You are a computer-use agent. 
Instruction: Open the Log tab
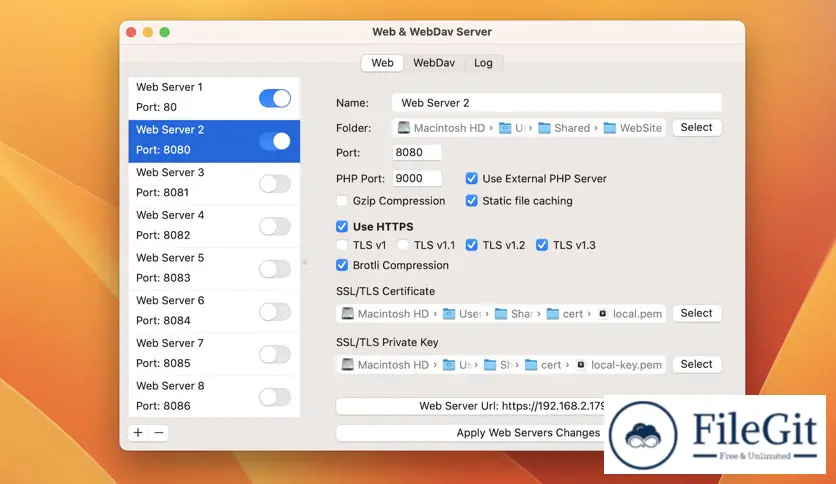[x=483, y=63]
